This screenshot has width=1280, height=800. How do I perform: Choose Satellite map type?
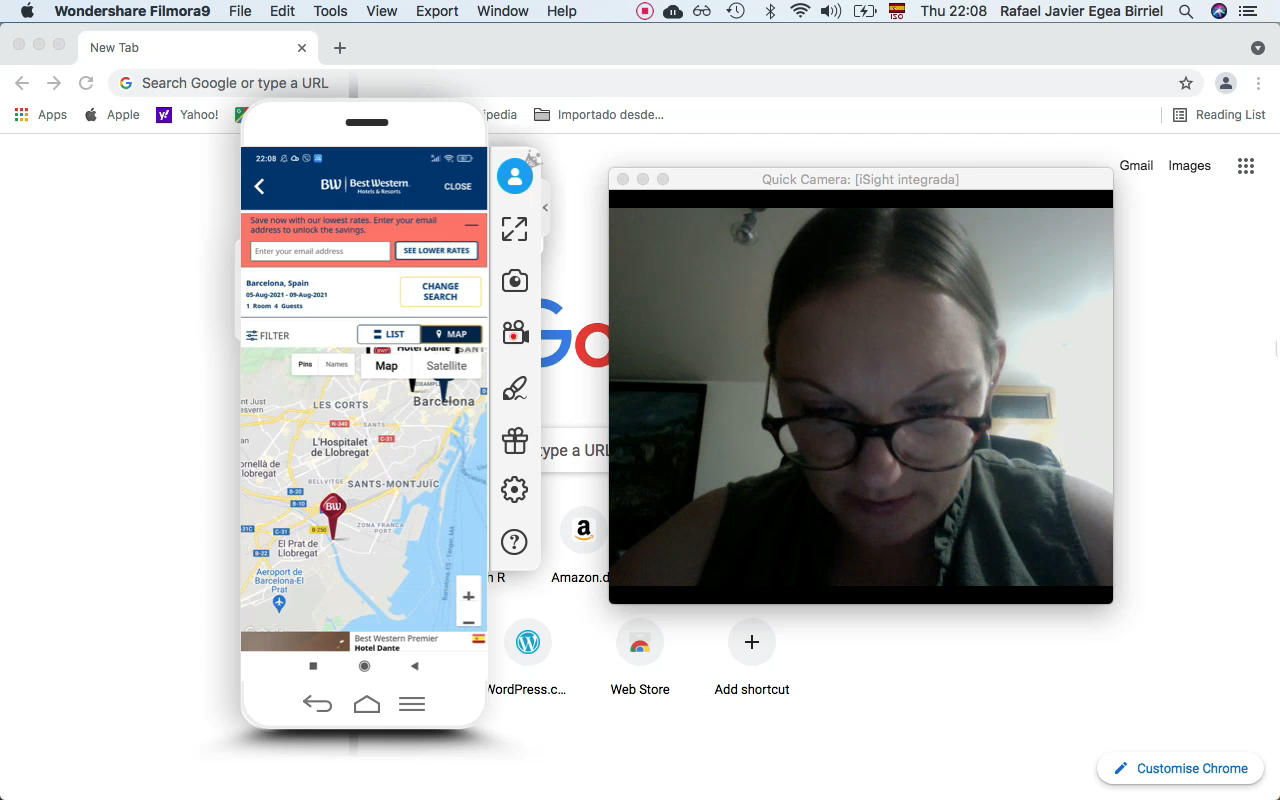coord(447,366)
